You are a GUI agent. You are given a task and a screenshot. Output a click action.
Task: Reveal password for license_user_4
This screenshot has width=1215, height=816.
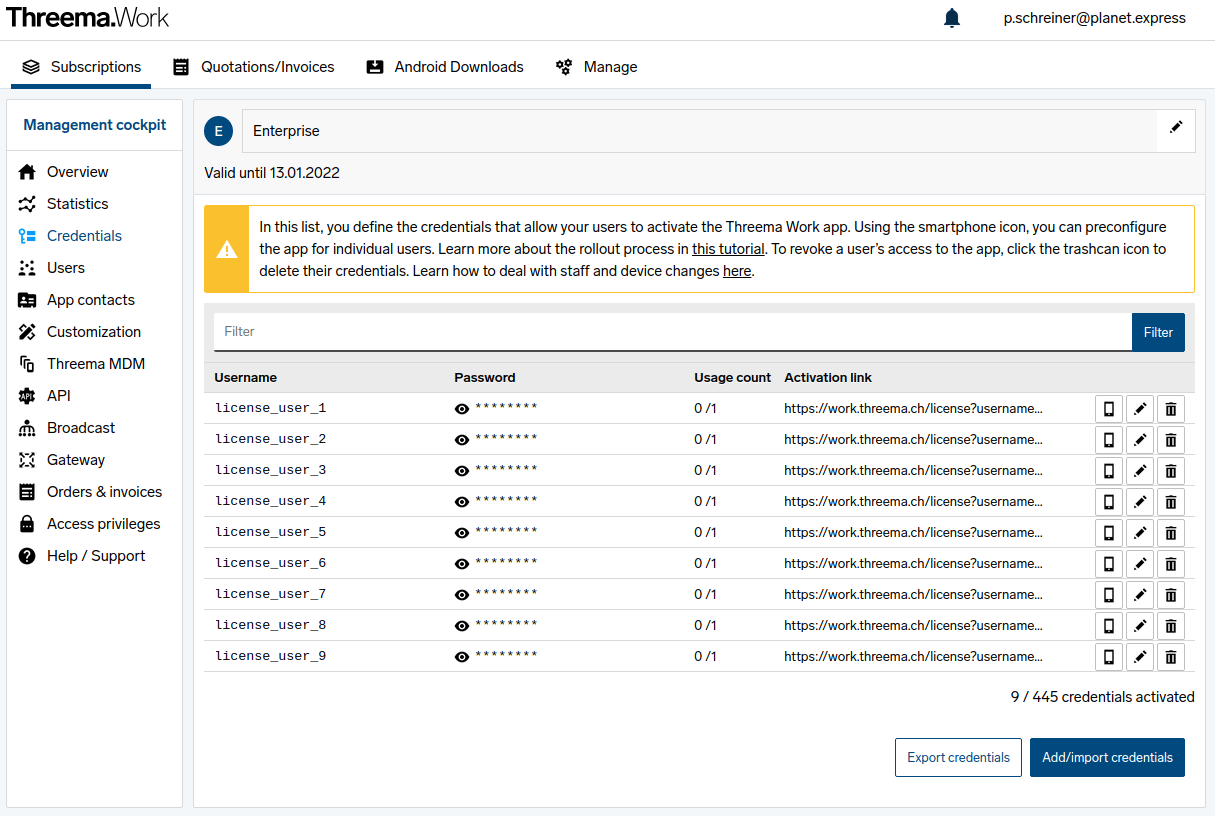[x=462, y=501]
